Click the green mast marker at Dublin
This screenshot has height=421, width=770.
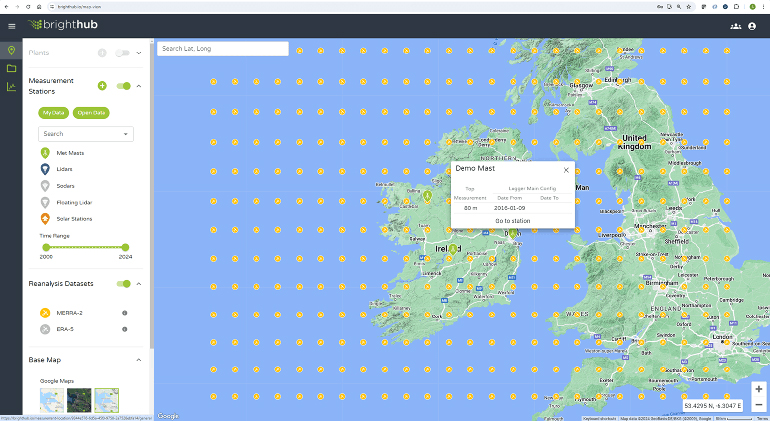[x=513, y=233]
